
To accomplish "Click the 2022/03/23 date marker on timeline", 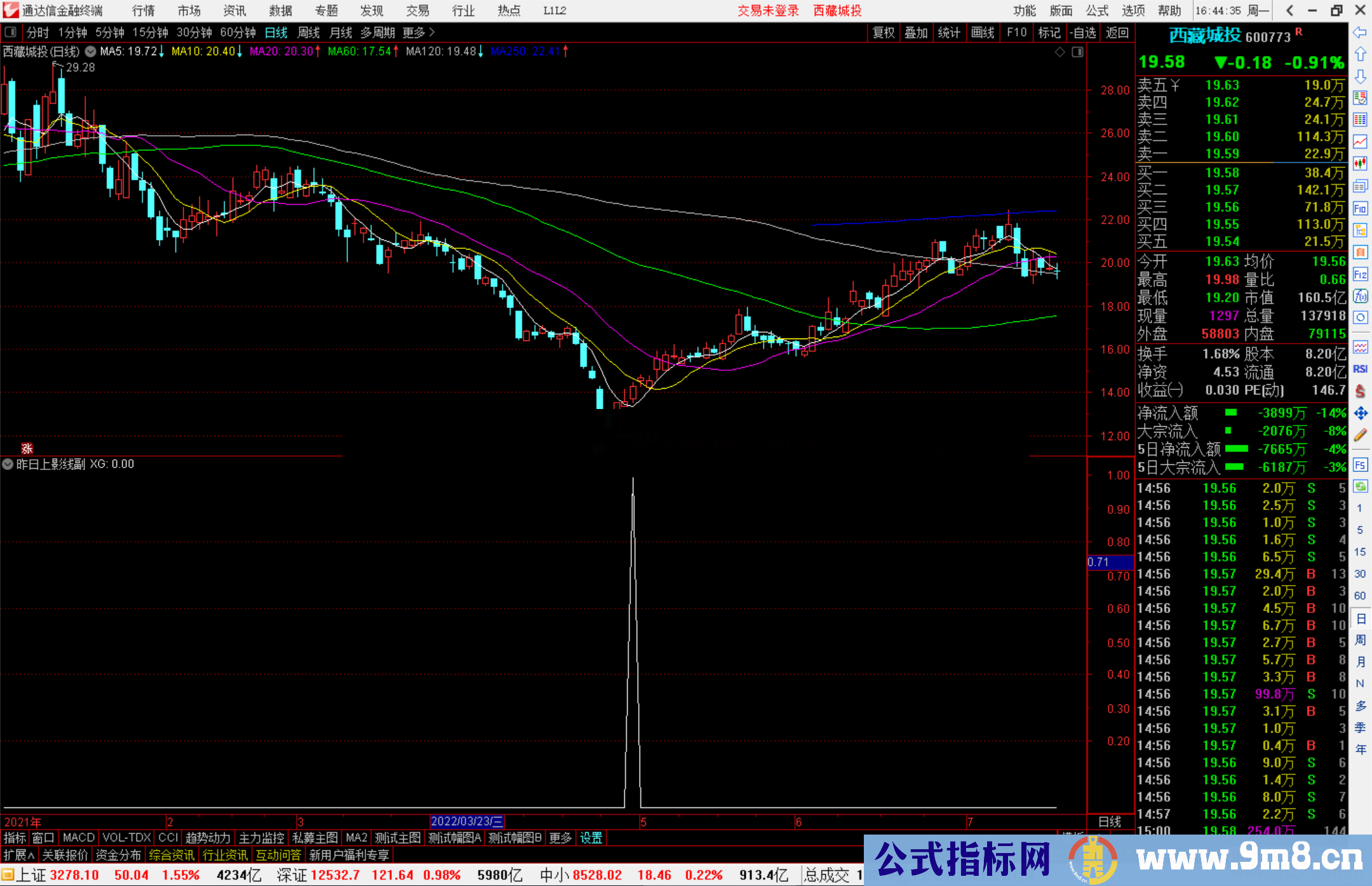I will tap(467, 821).
